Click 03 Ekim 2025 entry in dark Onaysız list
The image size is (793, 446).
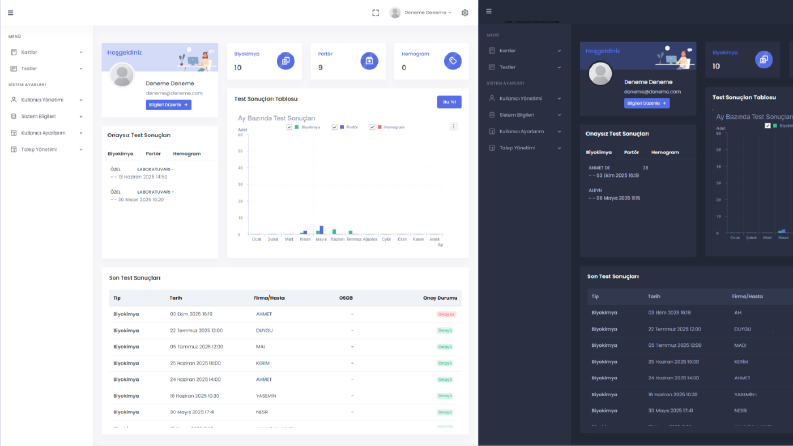click(x=619, y=172)
